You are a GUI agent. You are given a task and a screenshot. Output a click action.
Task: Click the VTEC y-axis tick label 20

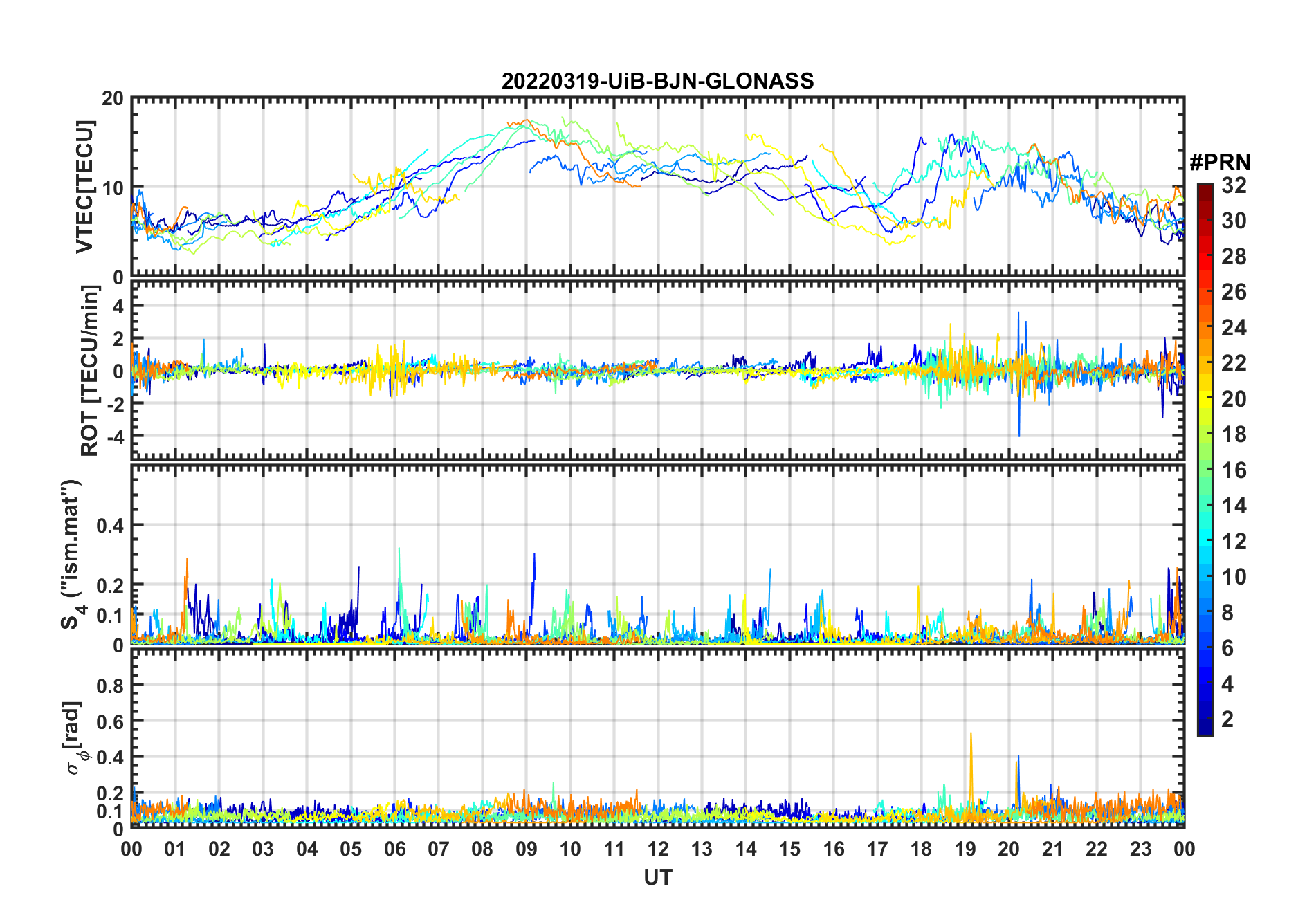pyautogui.click(x=113, y=98)
